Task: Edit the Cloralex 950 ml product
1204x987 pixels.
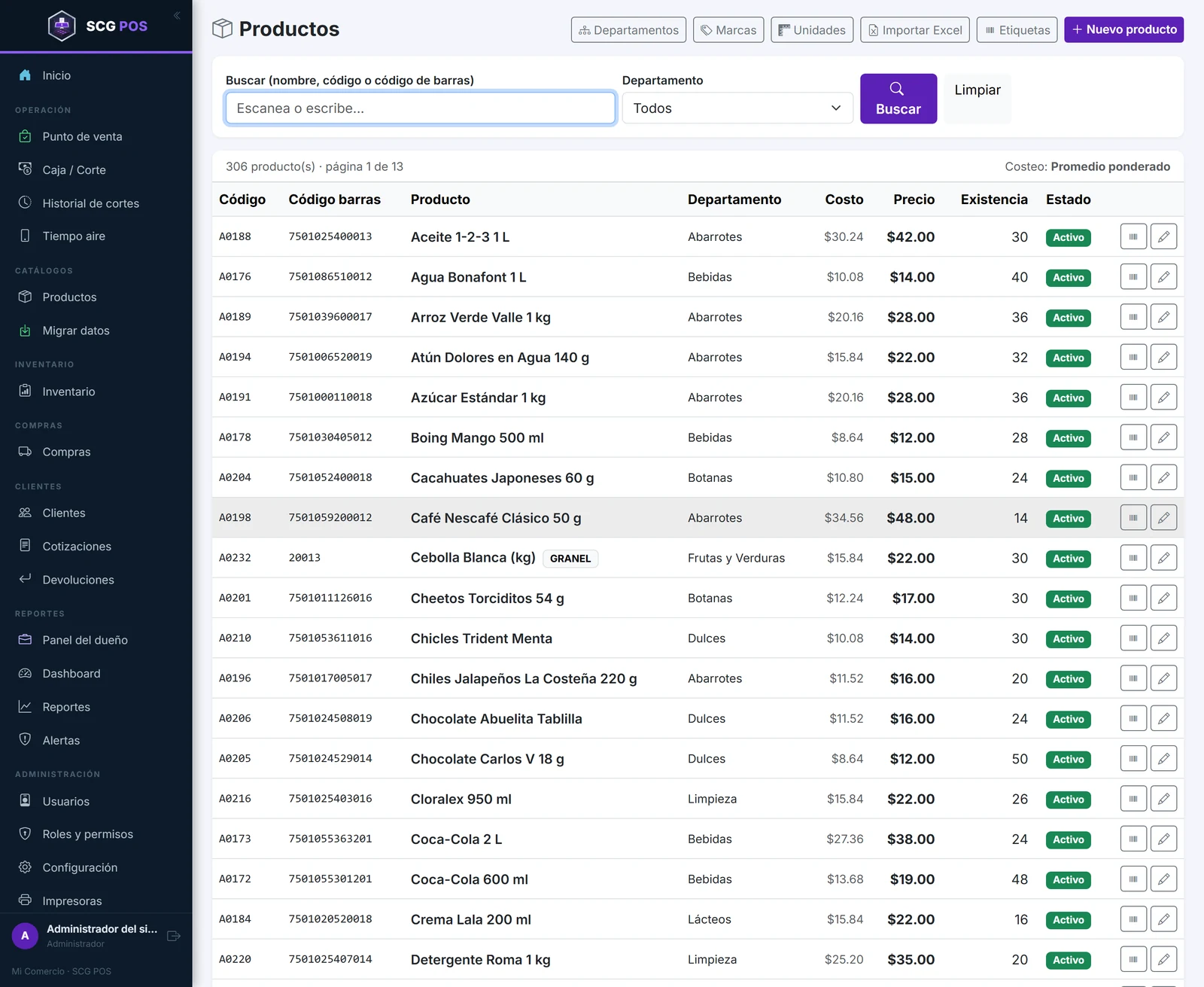Action: [x=1163, y=799]
